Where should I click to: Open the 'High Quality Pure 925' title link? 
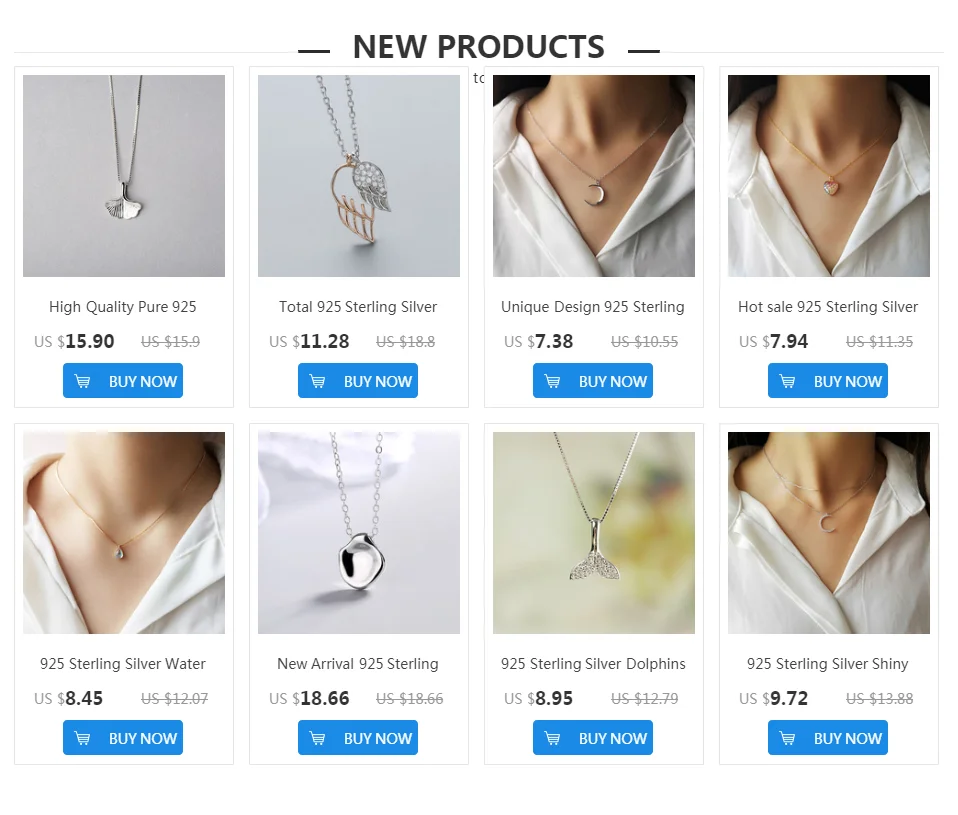[123, 307]
